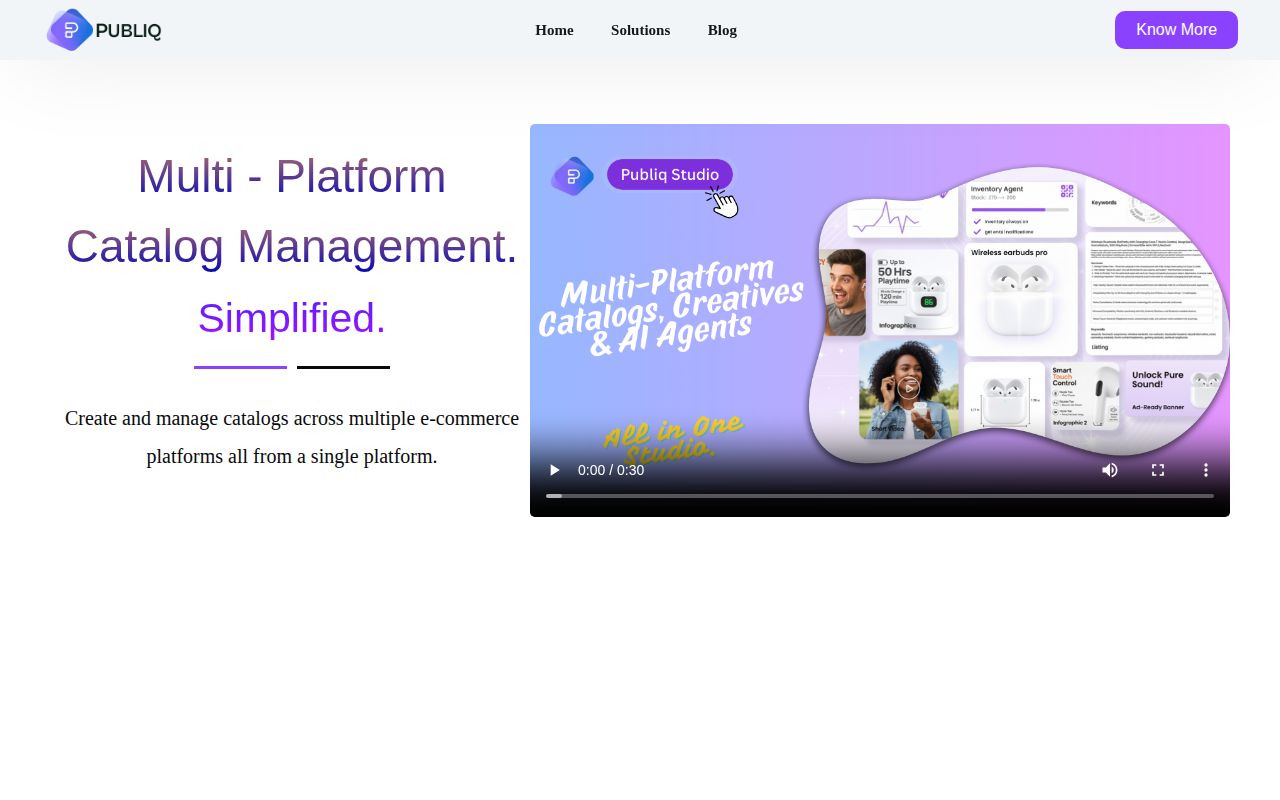Enter fullscreen mode for the video
1280x800 pixels.
tap(1158, 470)
